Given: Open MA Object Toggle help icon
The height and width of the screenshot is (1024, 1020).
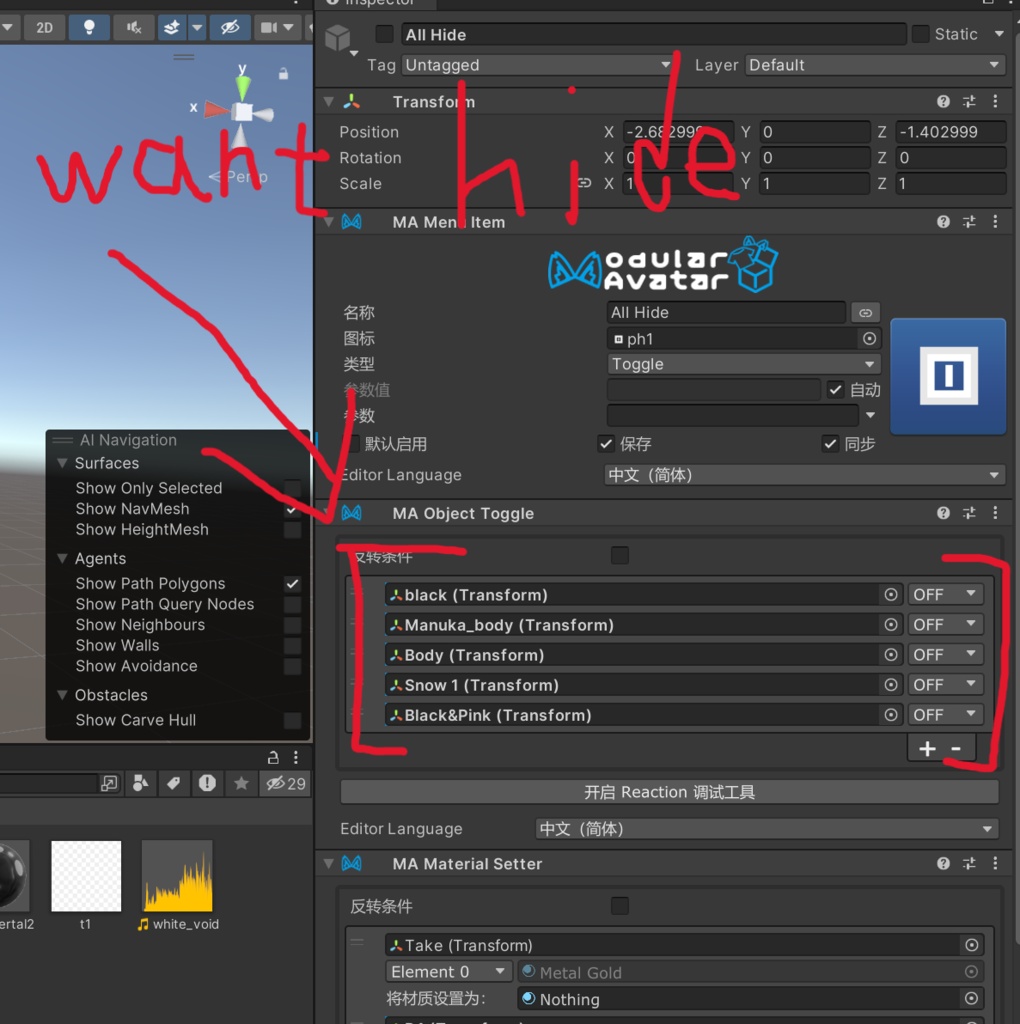Looking at the screenshot, I should coord(943,513).
